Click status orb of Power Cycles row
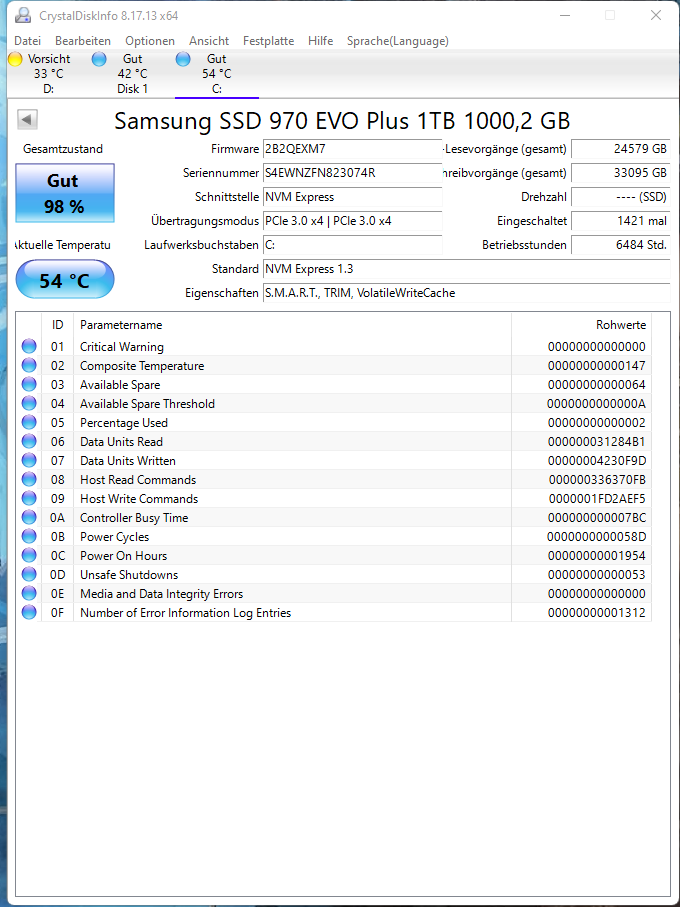Screen dimensions: 680x907 point(29,536)
